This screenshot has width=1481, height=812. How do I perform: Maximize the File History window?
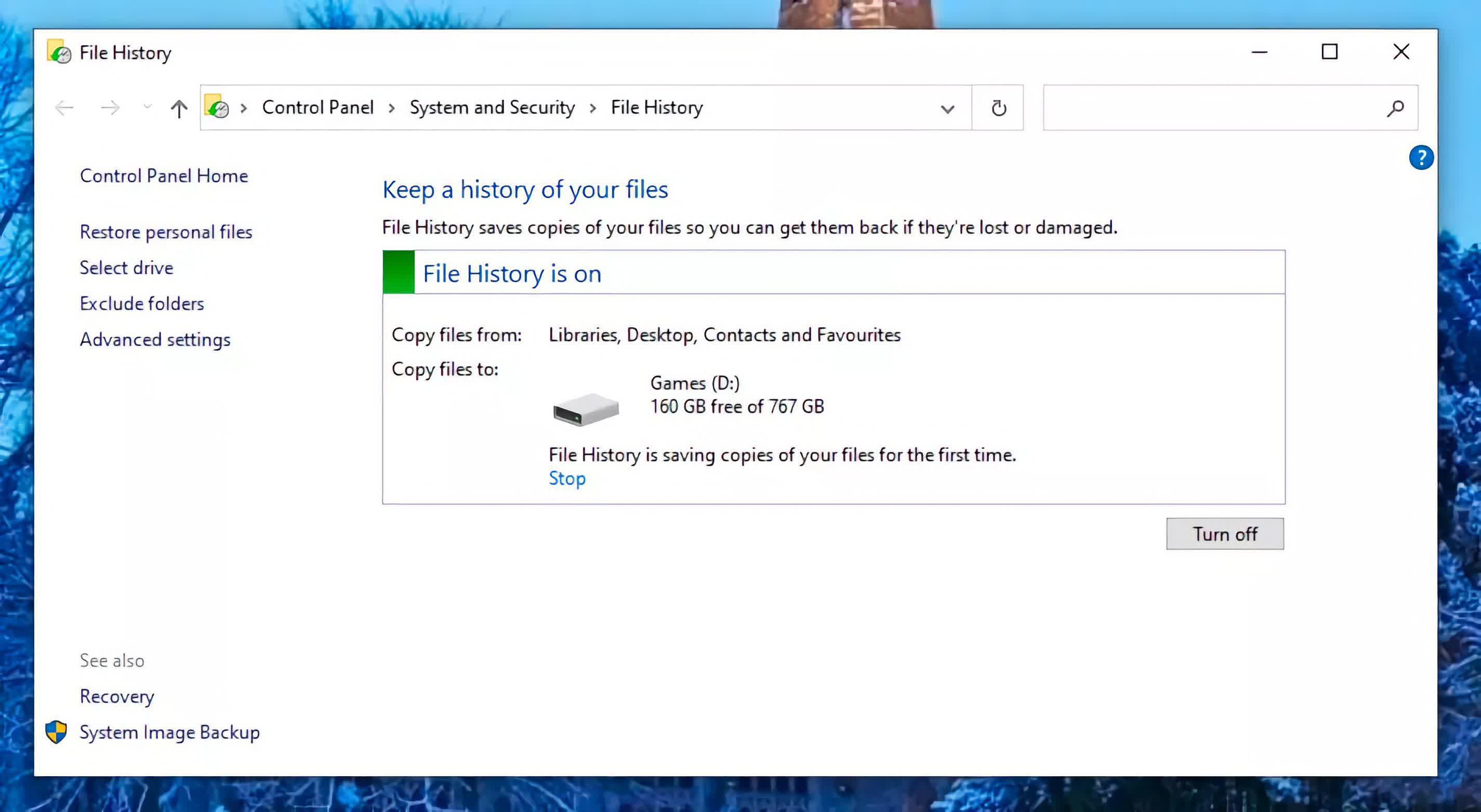(1329, 52)
